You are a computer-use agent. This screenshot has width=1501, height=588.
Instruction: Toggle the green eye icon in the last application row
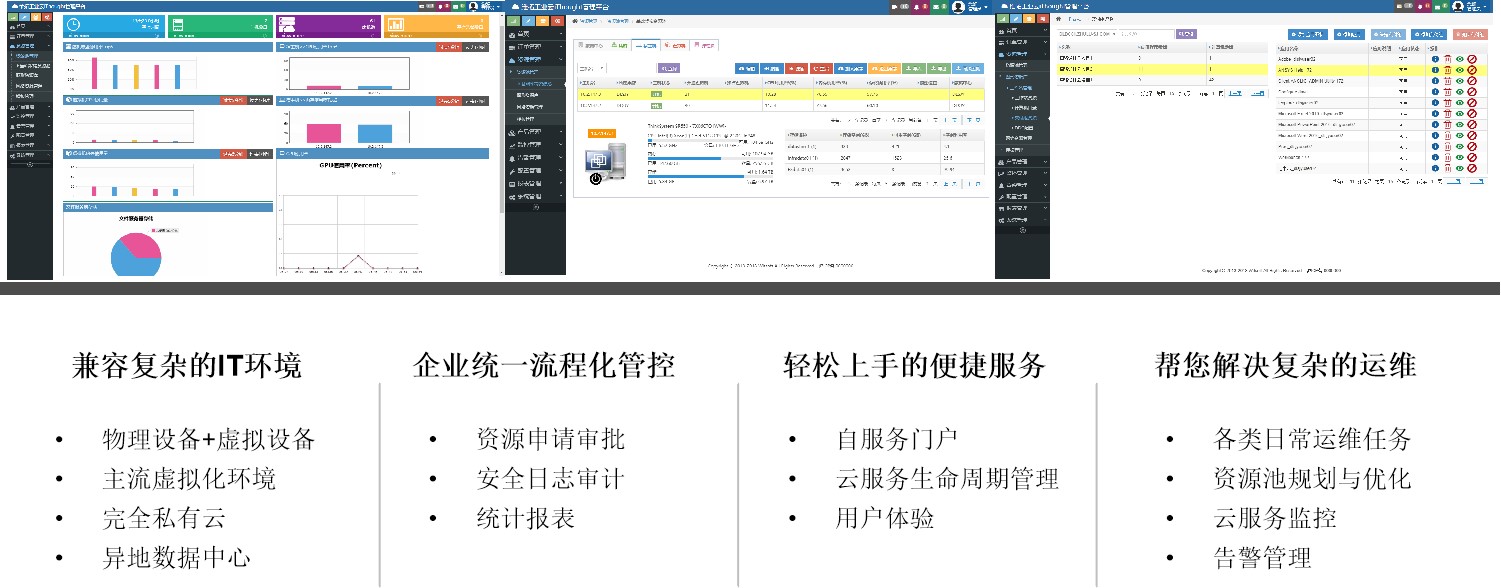(x=1459, y=167)
